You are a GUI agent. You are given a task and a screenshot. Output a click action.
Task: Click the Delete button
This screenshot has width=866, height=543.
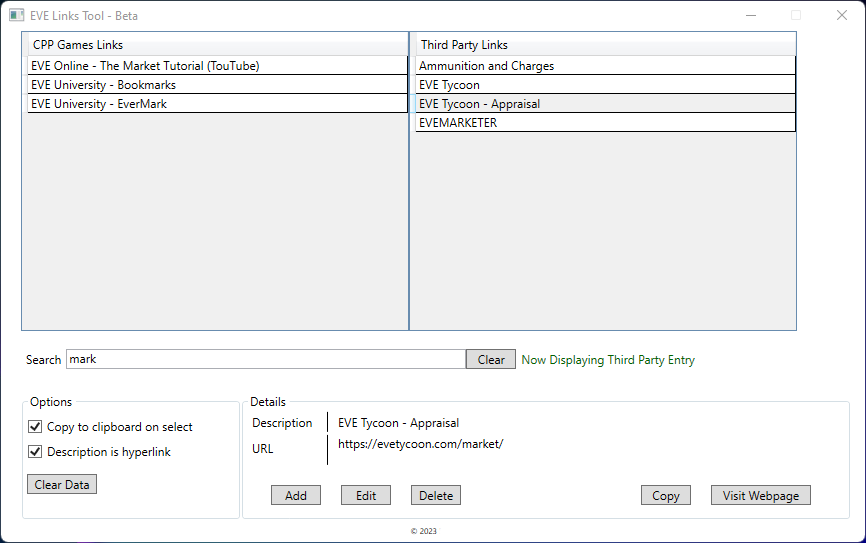436,495
